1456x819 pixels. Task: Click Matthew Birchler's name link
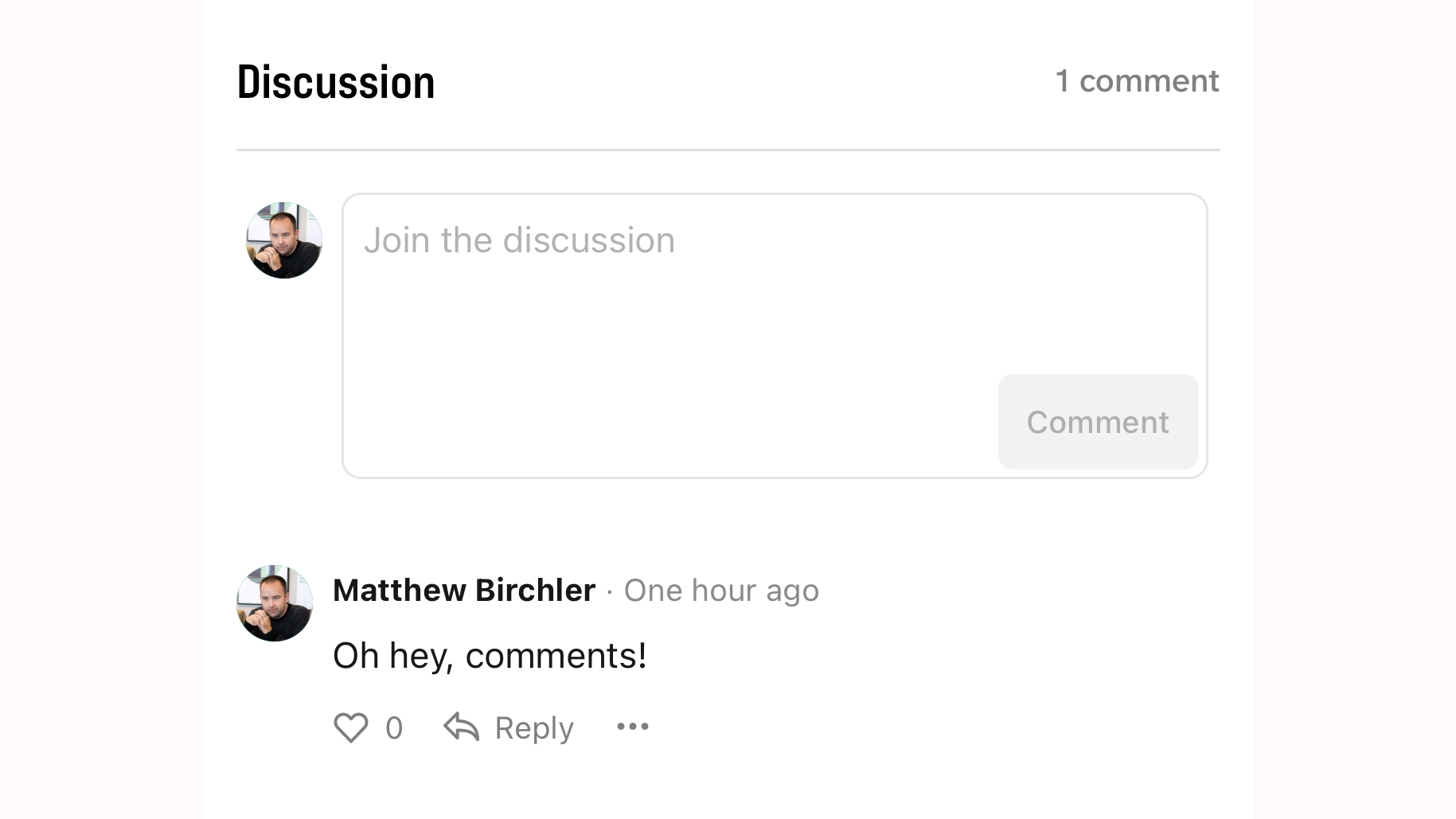pos(464,590)
